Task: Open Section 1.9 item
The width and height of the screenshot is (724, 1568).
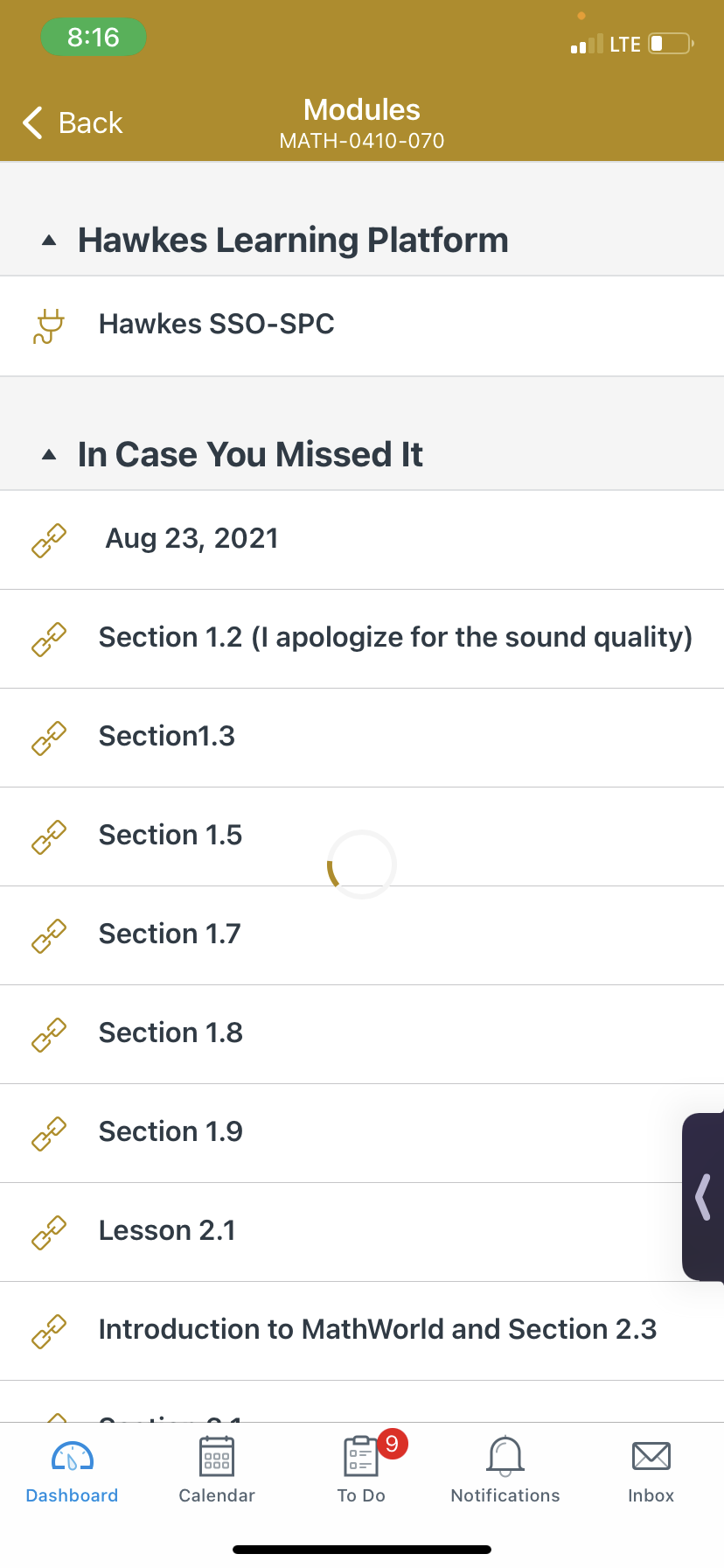Action: (362, 1133)
